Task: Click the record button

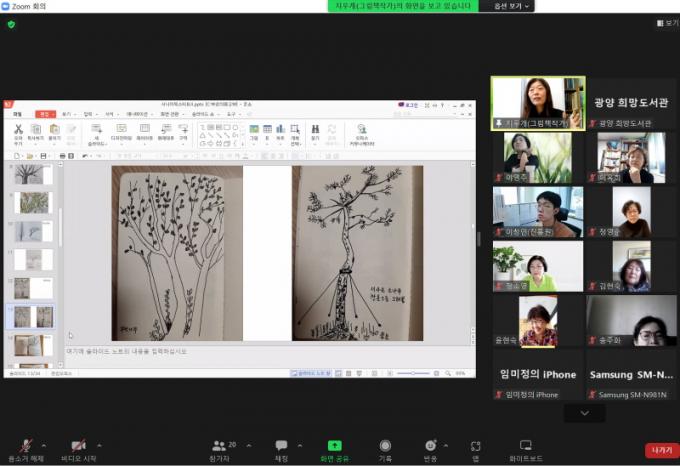Action: click(x=385, y=446)
